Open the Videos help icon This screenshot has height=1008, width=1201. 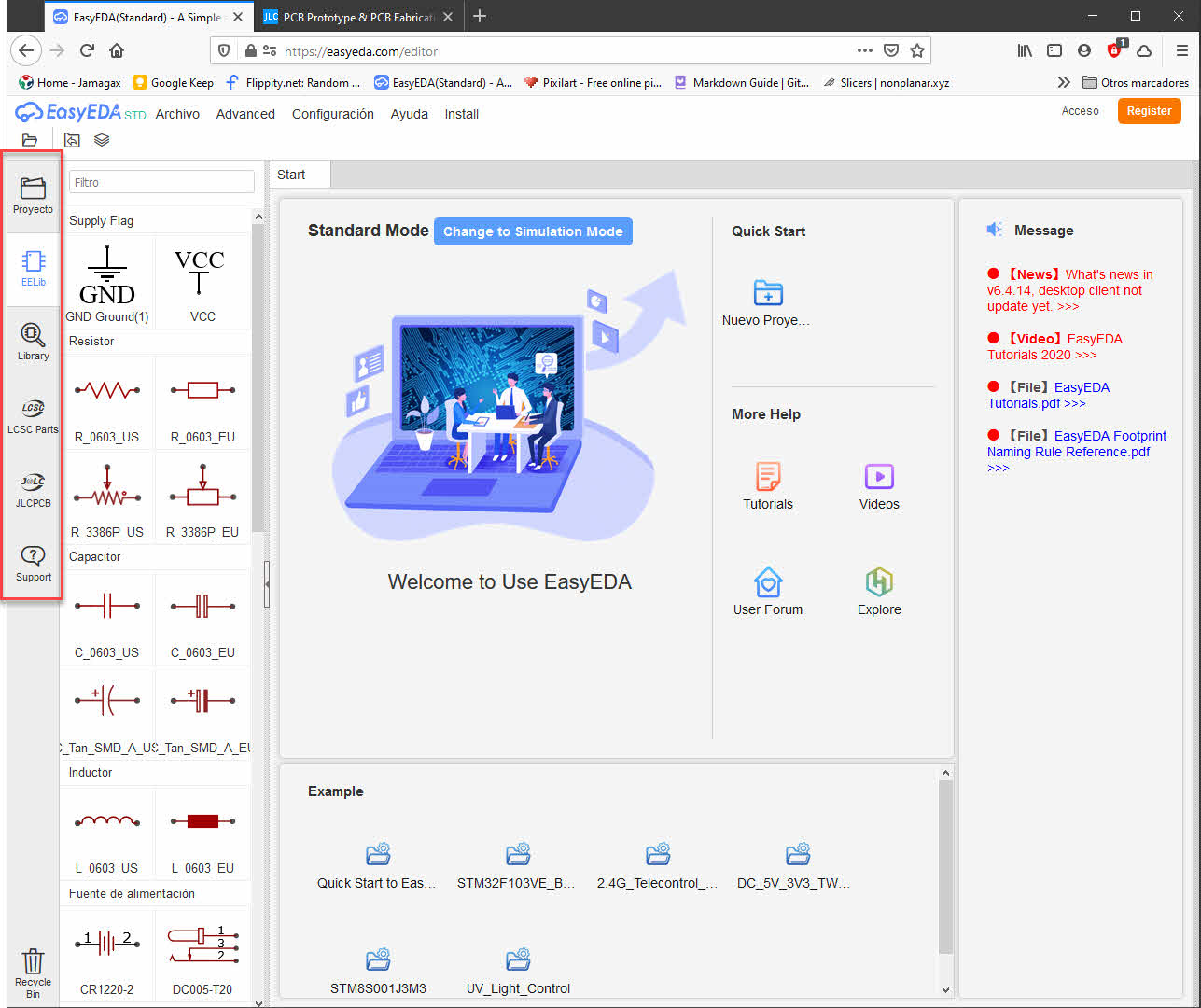pyautogui.click(x=879, y=476)
